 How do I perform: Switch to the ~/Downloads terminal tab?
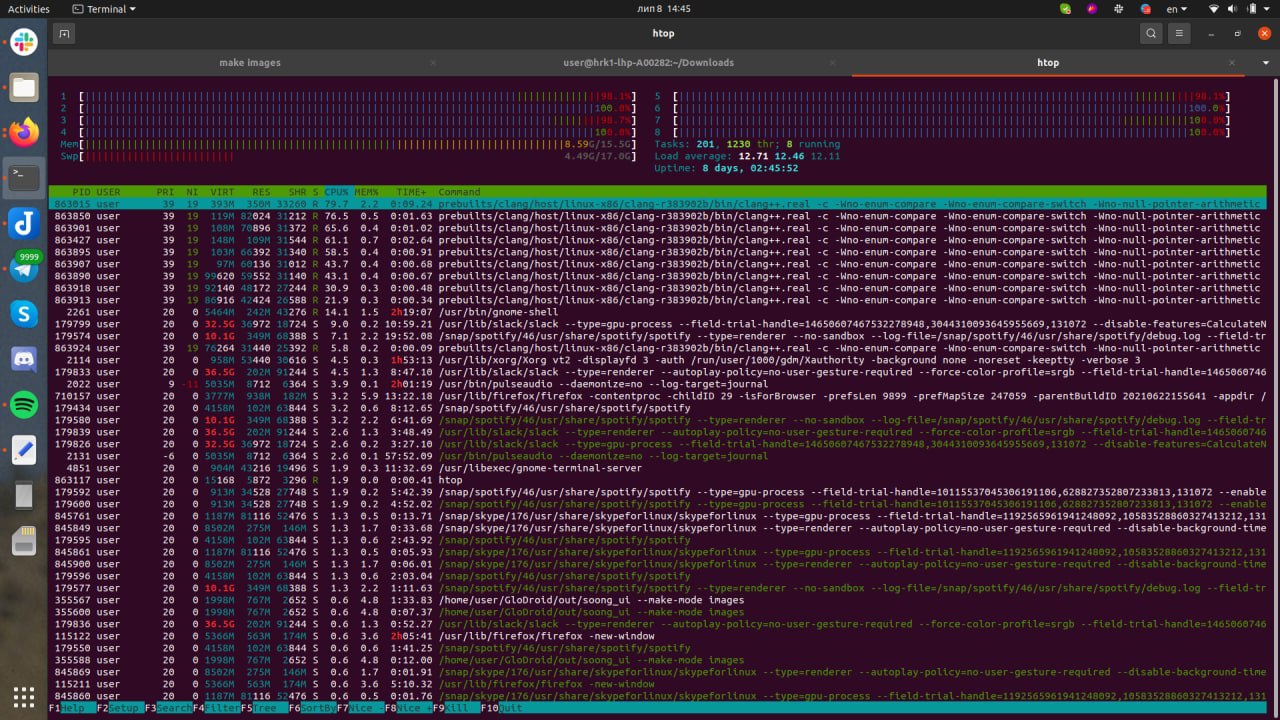pos(648,62)
